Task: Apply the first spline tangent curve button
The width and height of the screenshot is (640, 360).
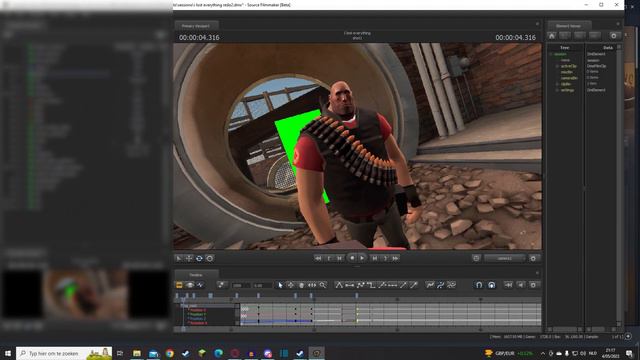Action: pyautogui.click(x=339, y=285)
